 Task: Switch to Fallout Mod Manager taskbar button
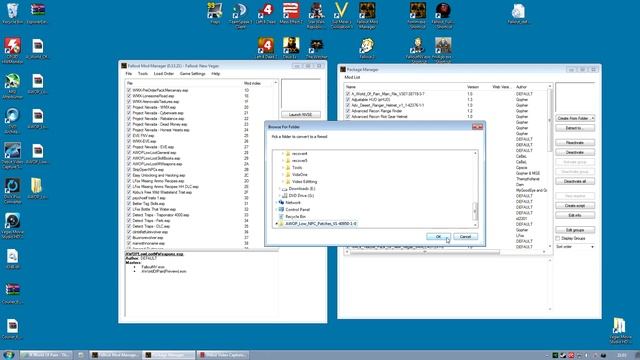115,355
